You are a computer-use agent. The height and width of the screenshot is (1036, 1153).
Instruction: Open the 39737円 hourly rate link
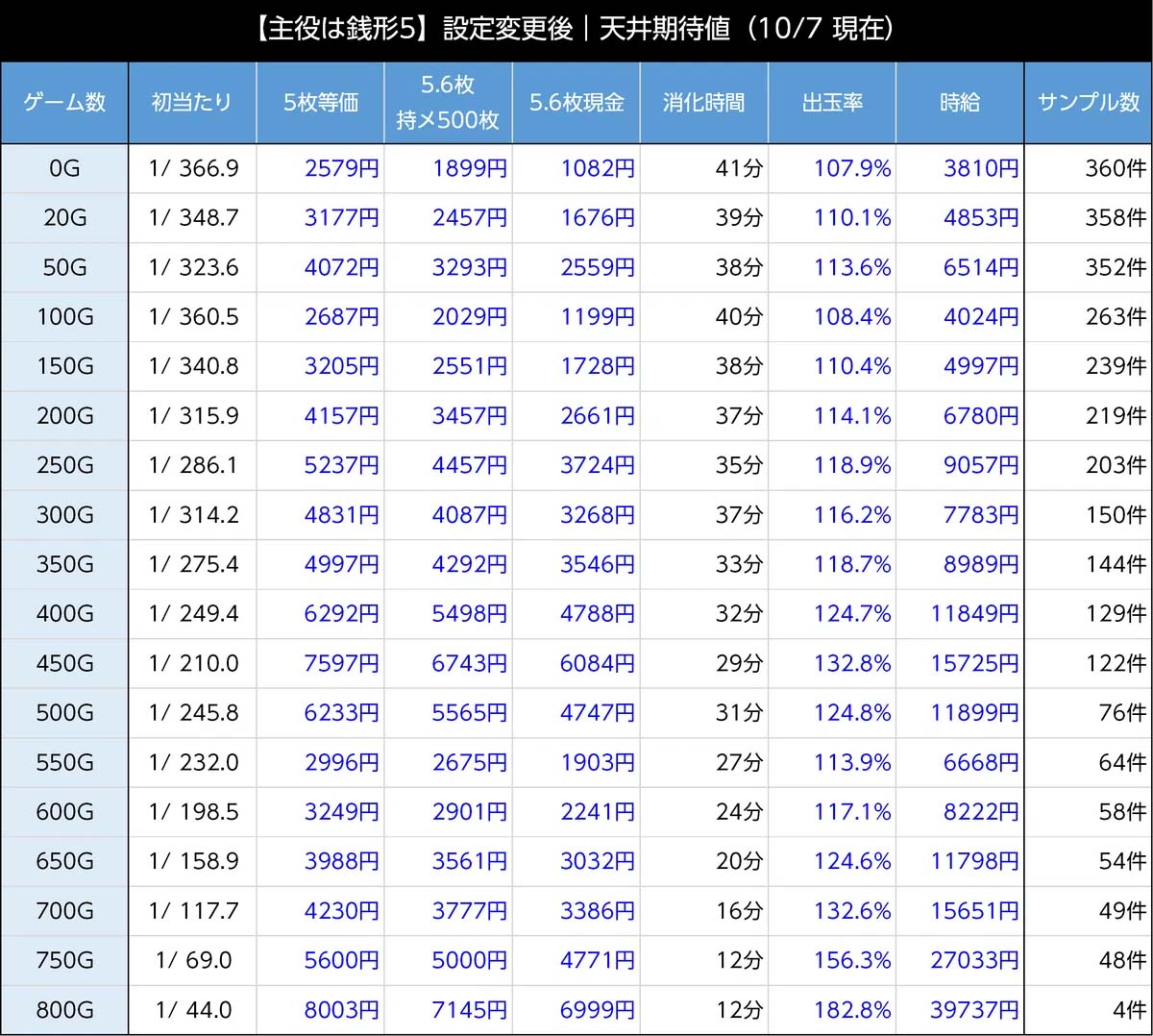pos(973,1010)
